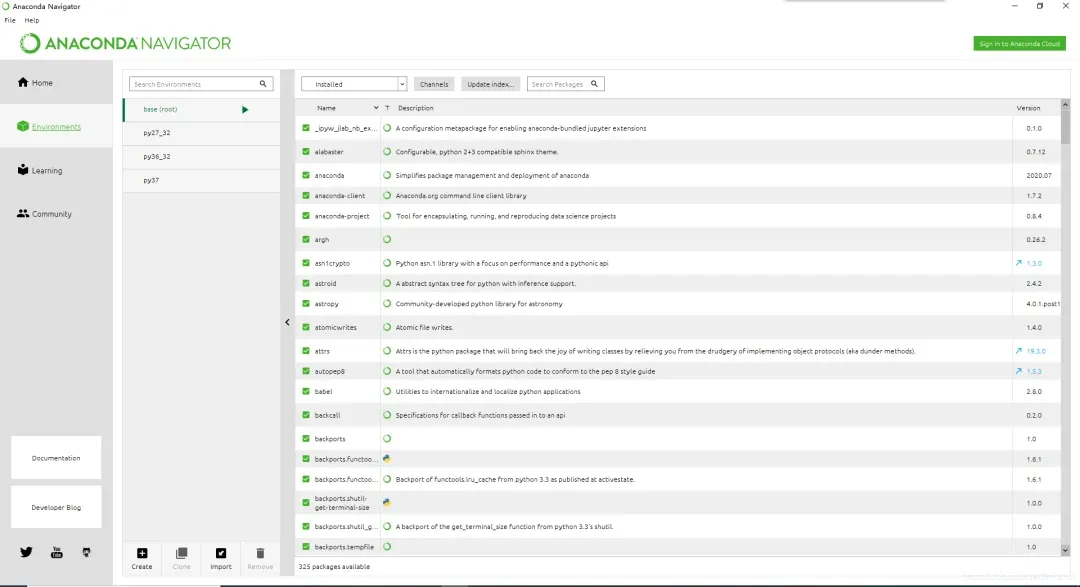
Task: Focus the Search Packages field
Action: (x=565, y=84)
